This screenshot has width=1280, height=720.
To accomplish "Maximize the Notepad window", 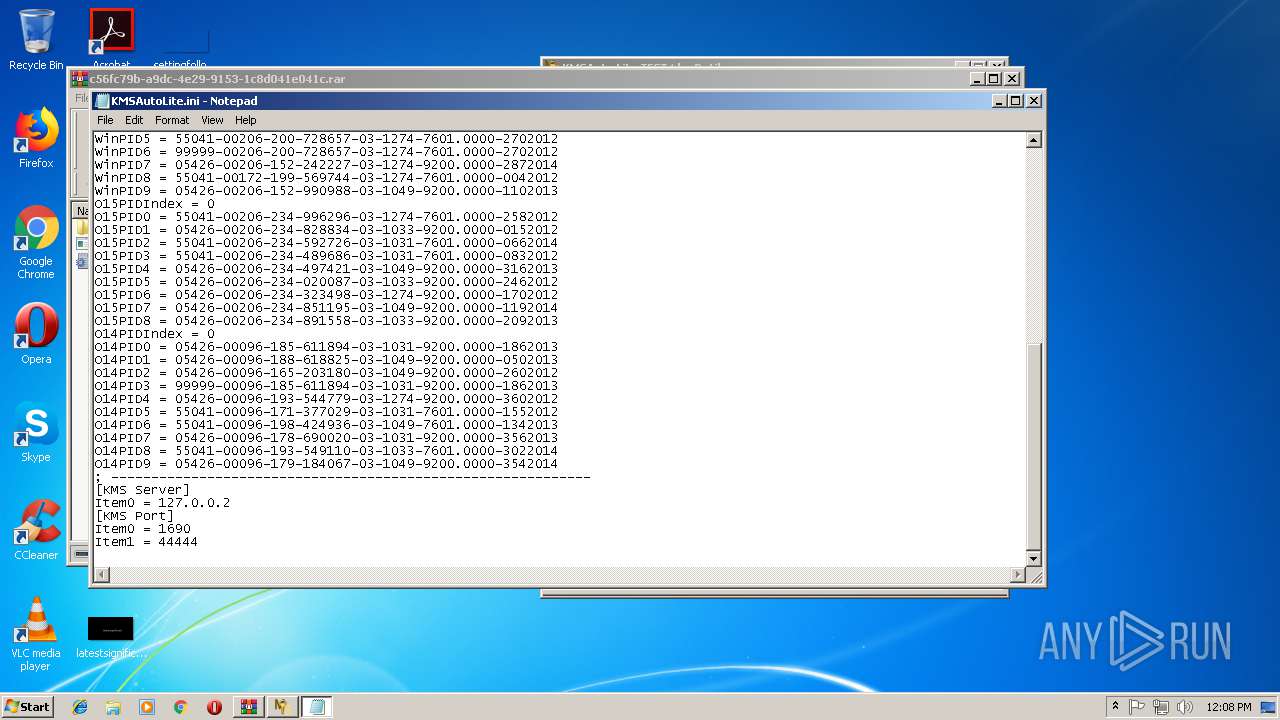I will [x=1016, y=101].
